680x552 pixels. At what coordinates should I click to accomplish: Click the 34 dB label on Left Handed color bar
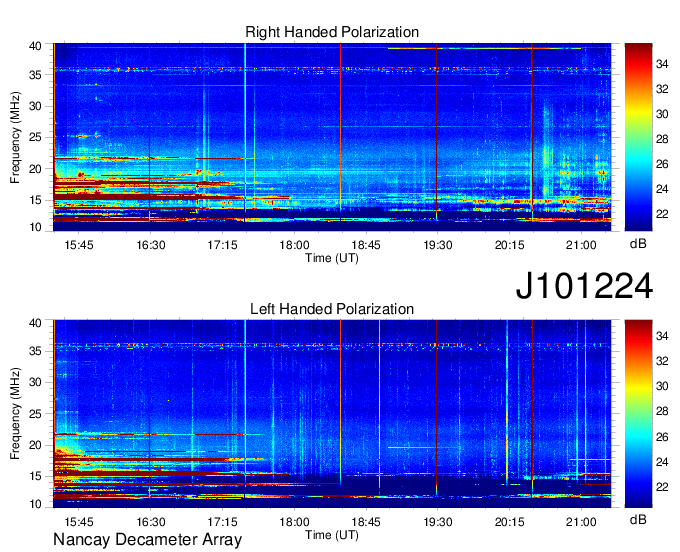[x=662, y=336]
